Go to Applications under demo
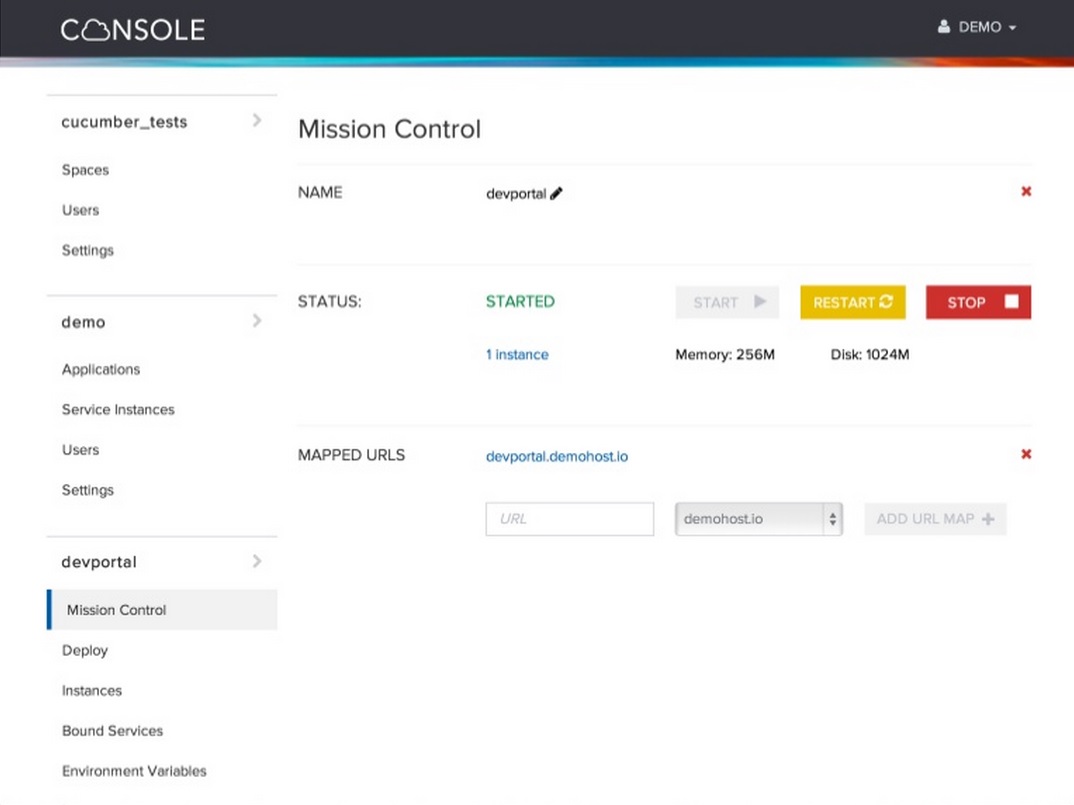This screenshot has height=805, width=1074. coord(101,369)
